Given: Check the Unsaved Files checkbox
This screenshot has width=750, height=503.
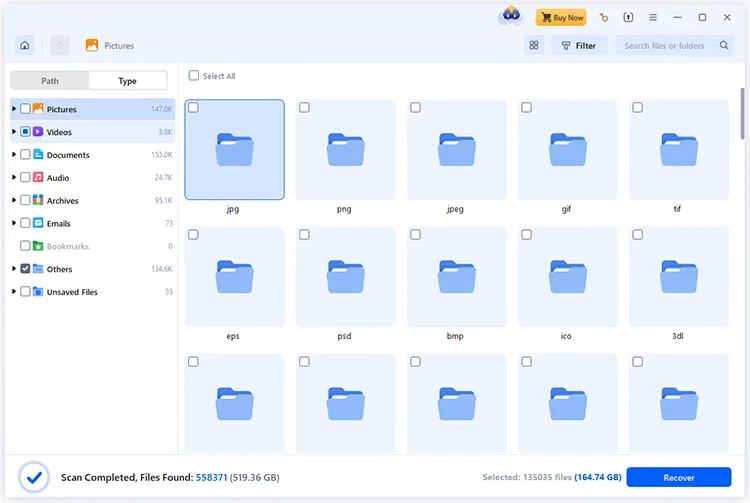Looking at the screenshot, I should click(25, 292).
